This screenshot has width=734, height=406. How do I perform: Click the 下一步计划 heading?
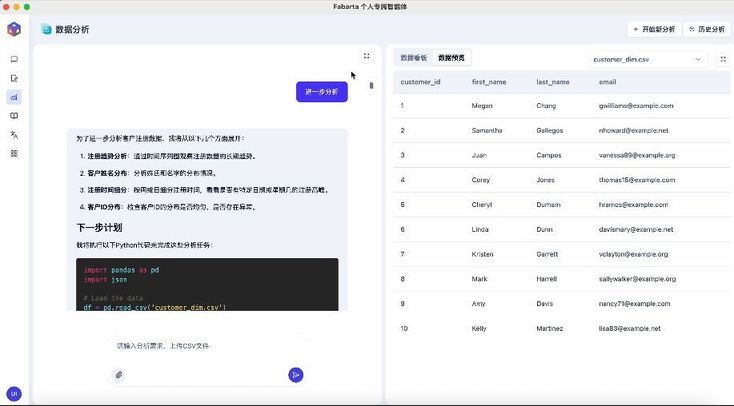coord(99,228)
